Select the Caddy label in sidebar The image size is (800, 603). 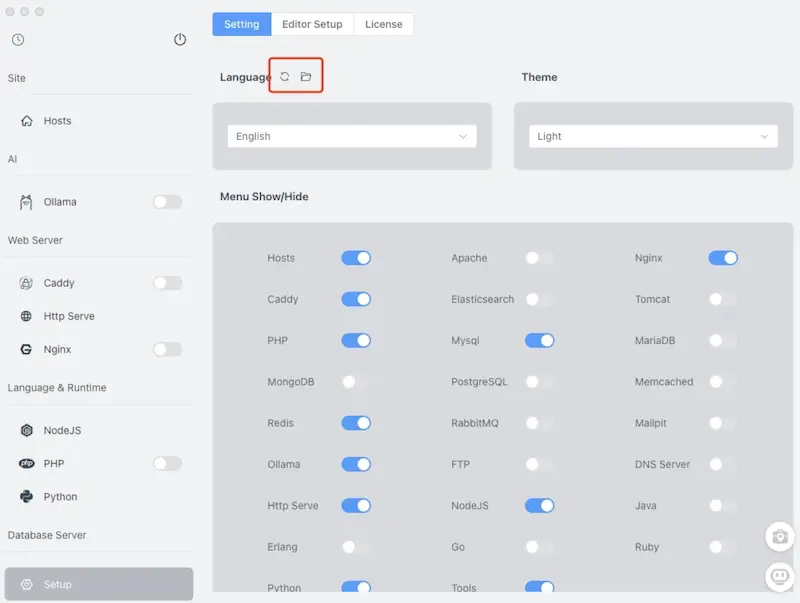(x=59, y=283)
